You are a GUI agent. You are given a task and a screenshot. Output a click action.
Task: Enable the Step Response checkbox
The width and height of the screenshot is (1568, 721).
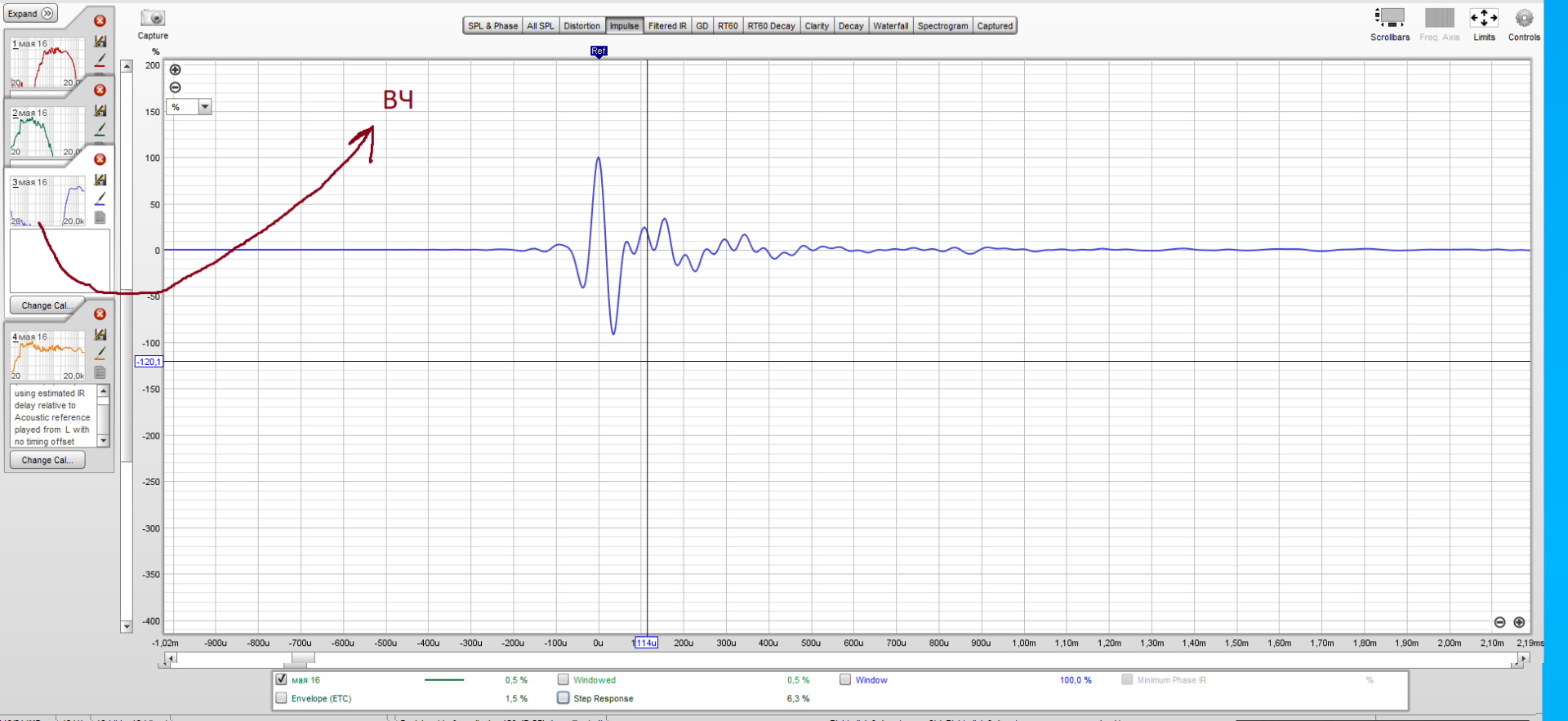pyautogui.click(x=563, y=698)
